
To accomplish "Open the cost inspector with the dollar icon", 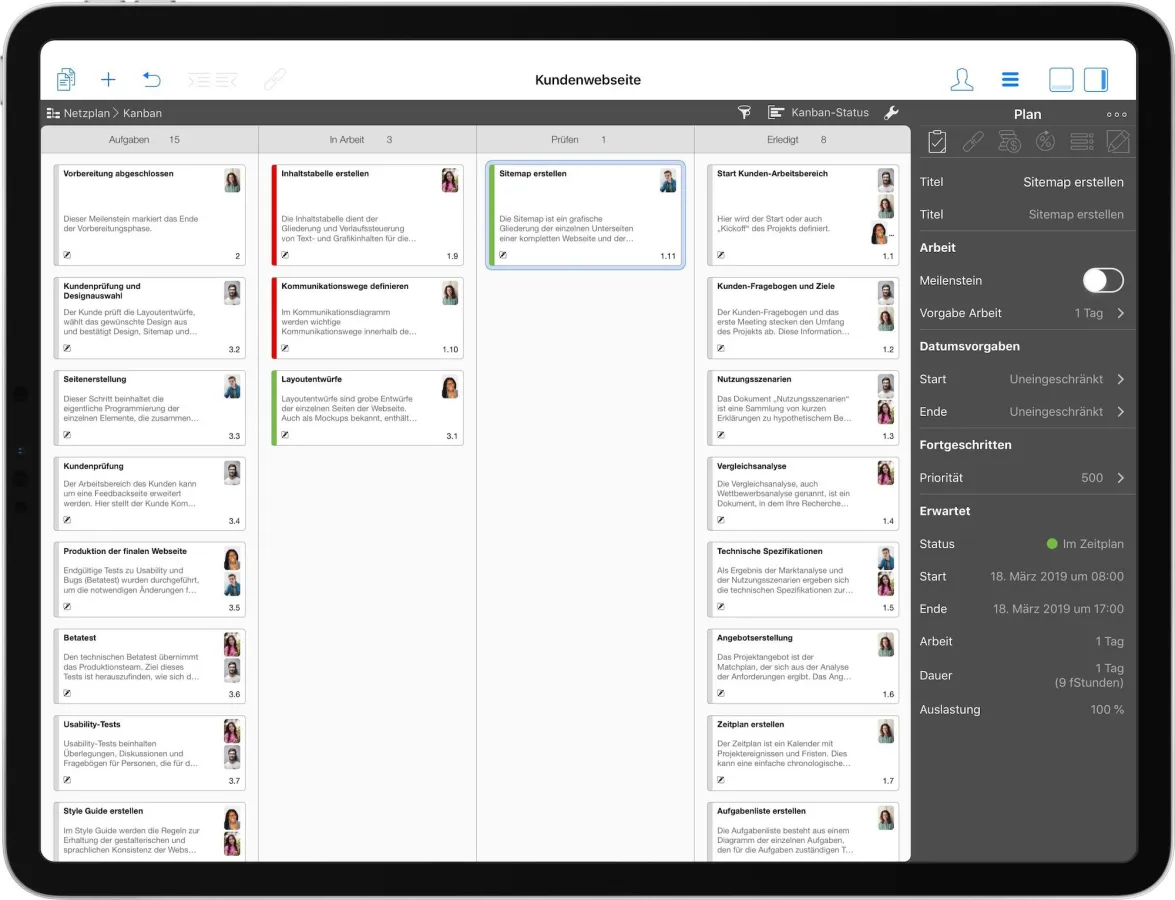I will pyautogui.click(x=1009, y=141).
